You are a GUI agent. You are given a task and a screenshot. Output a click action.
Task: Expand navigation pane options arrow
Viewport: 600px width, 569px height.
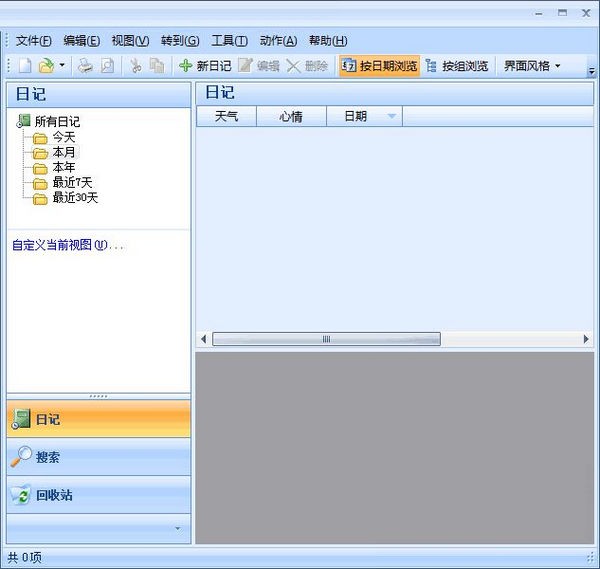coord(178,528)
